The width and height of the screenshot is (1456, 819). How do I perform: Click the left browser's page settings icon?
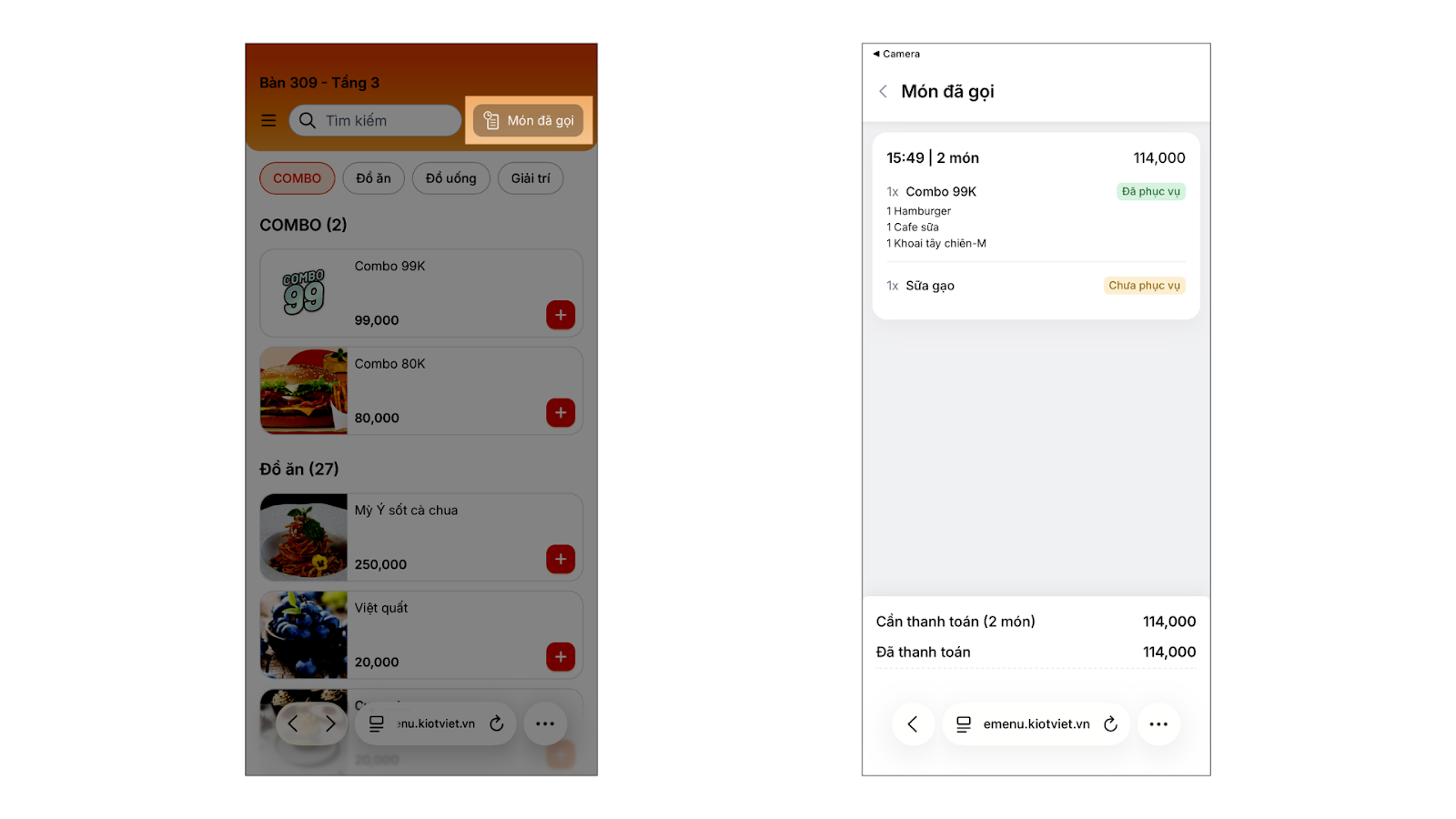pyautogui.click(x=377, y=723)
